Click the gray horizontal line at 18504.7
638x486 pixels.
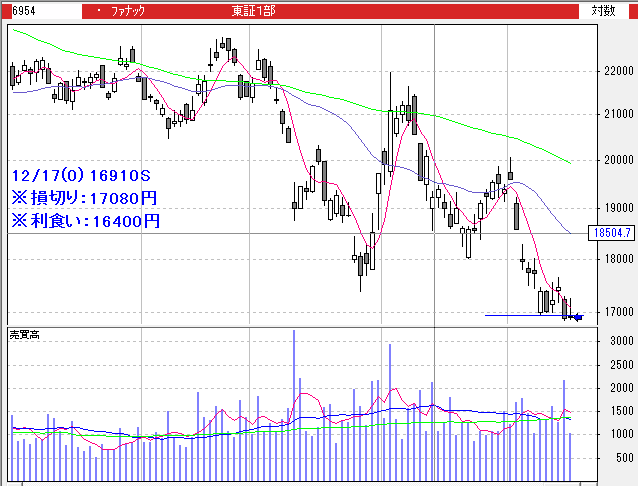click(x=300, y=233)
